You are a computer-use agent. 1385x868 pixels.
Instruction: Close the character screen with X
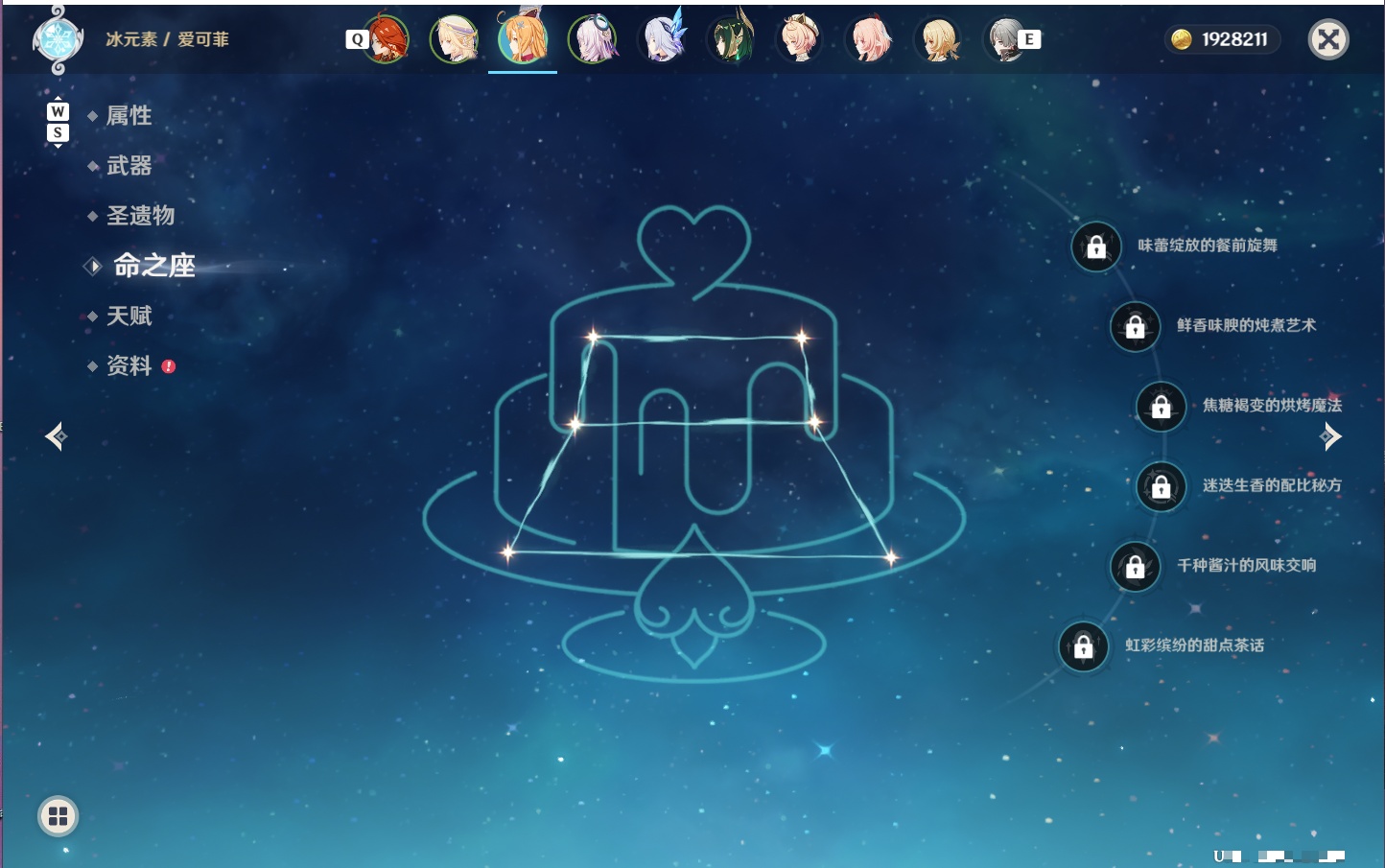[x=1328, y=39]
